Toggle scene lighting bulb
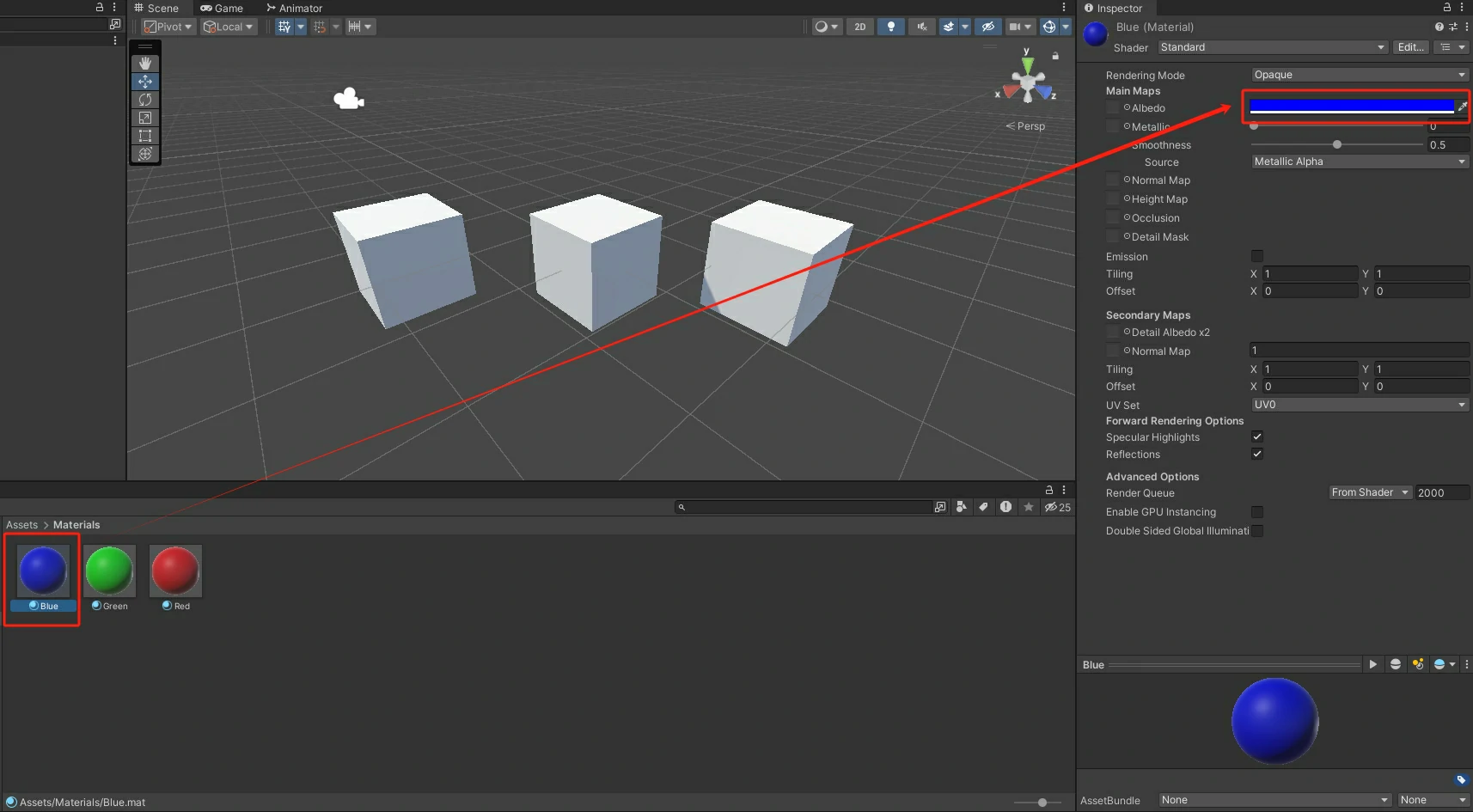The image size is (1473, 812). coord(891,27)
